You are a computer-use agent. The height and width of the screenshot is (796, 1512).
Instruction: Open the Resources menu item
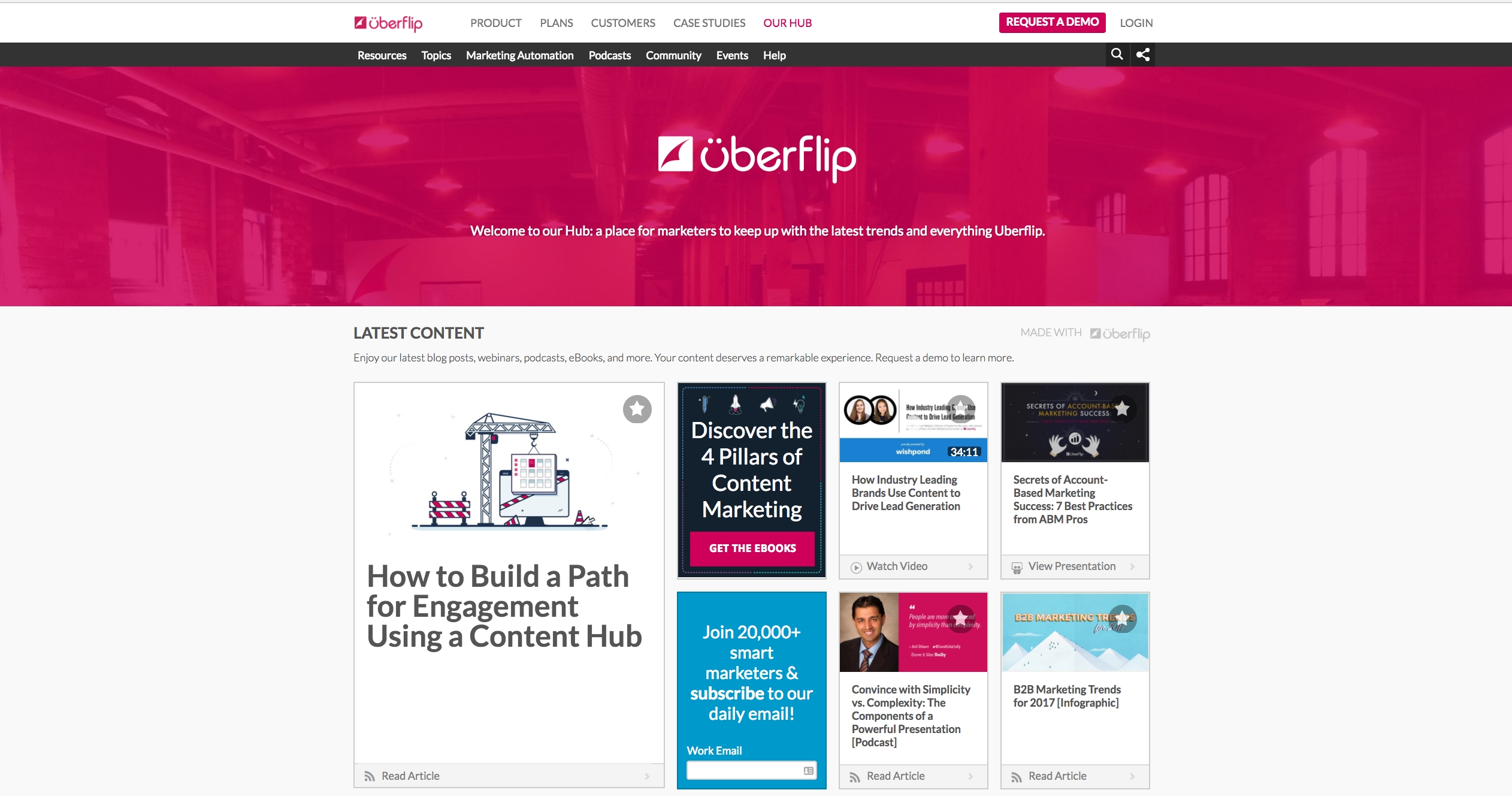(382, 55)
